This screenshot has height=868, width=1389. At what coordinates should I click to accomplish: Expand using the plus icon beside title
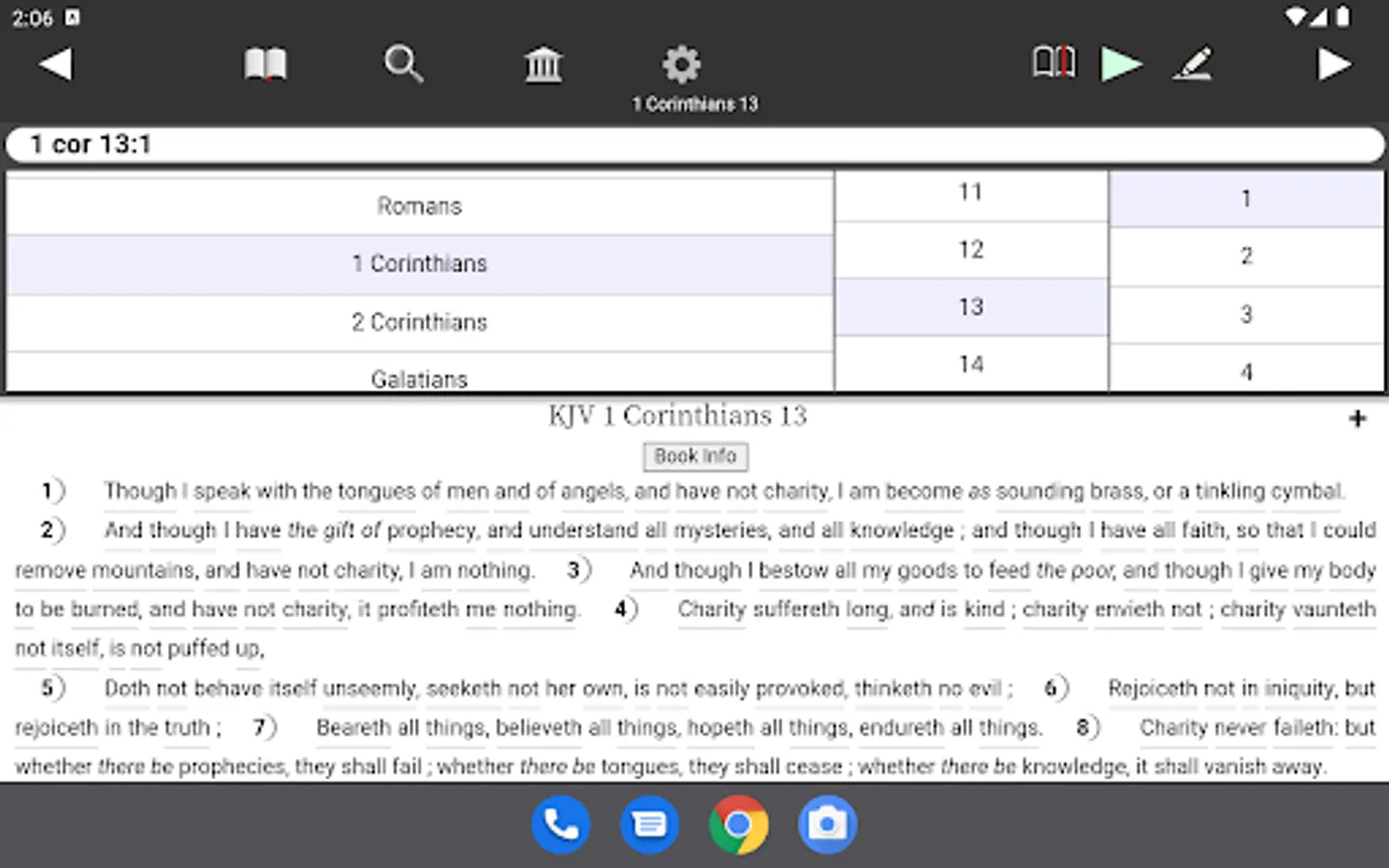point(1357,419)
